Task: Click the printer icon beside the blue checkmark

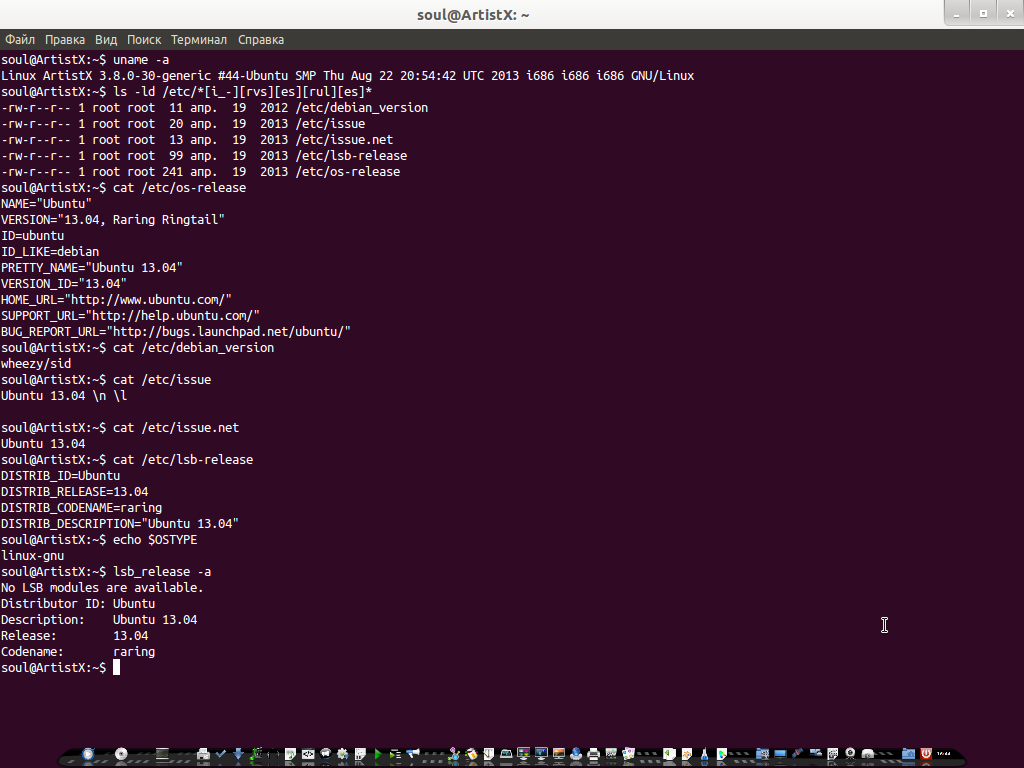Action: 203,755
